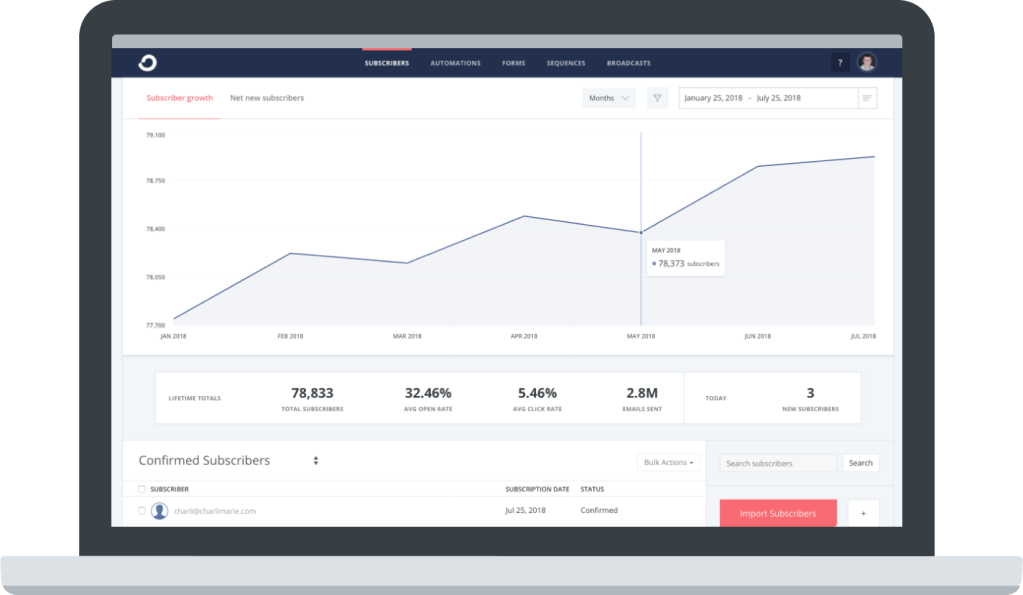Open the help question mark icon
The width and height of the screenshot is (1023, 595).
840,63
